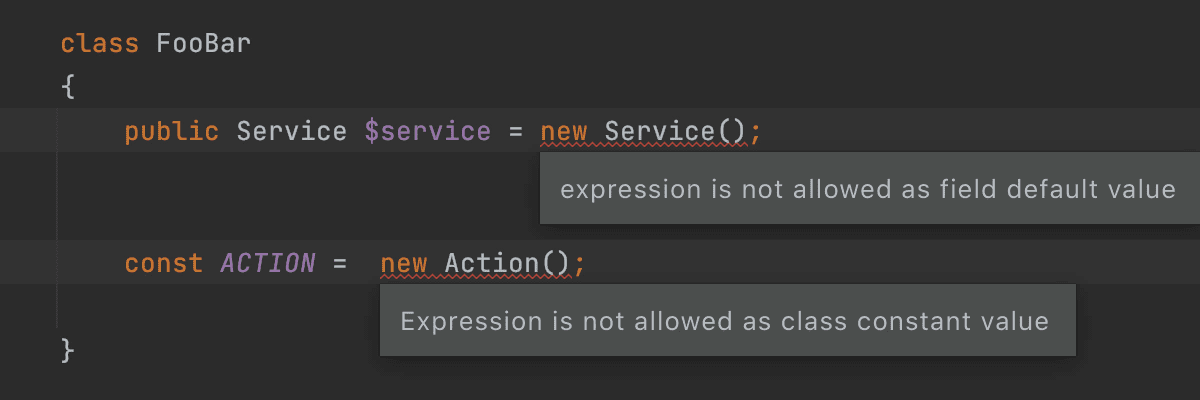This screenshot has width=1200, height=400.
Task: Click the public keyword
Action: pos(172,131)
